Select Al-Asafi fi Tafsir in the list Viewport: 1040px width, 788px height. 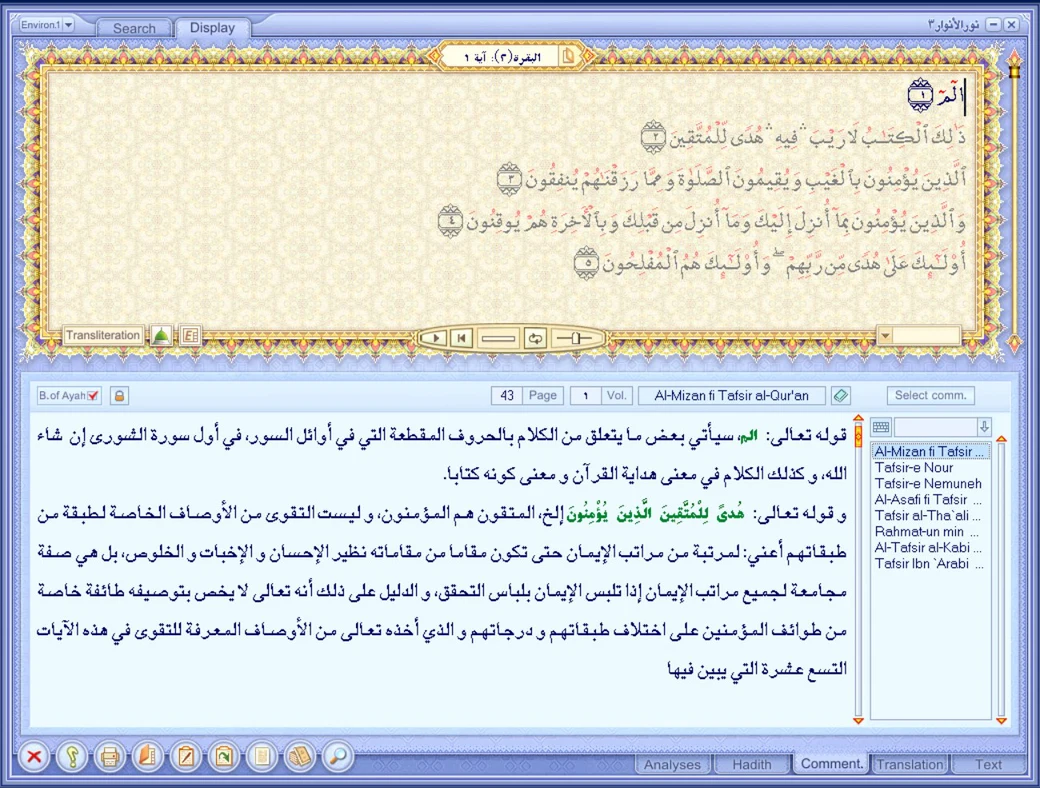(x=931, y=499)
